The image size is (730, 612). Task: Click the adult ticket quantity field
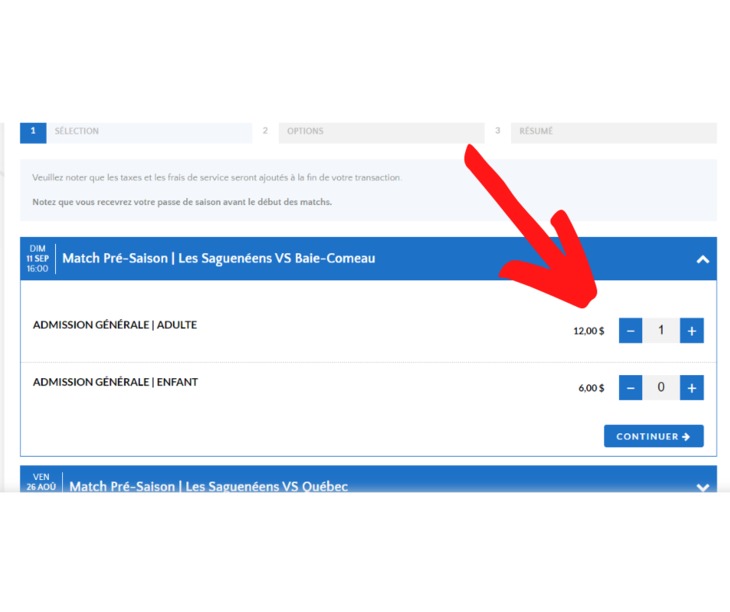coord(661,330)
